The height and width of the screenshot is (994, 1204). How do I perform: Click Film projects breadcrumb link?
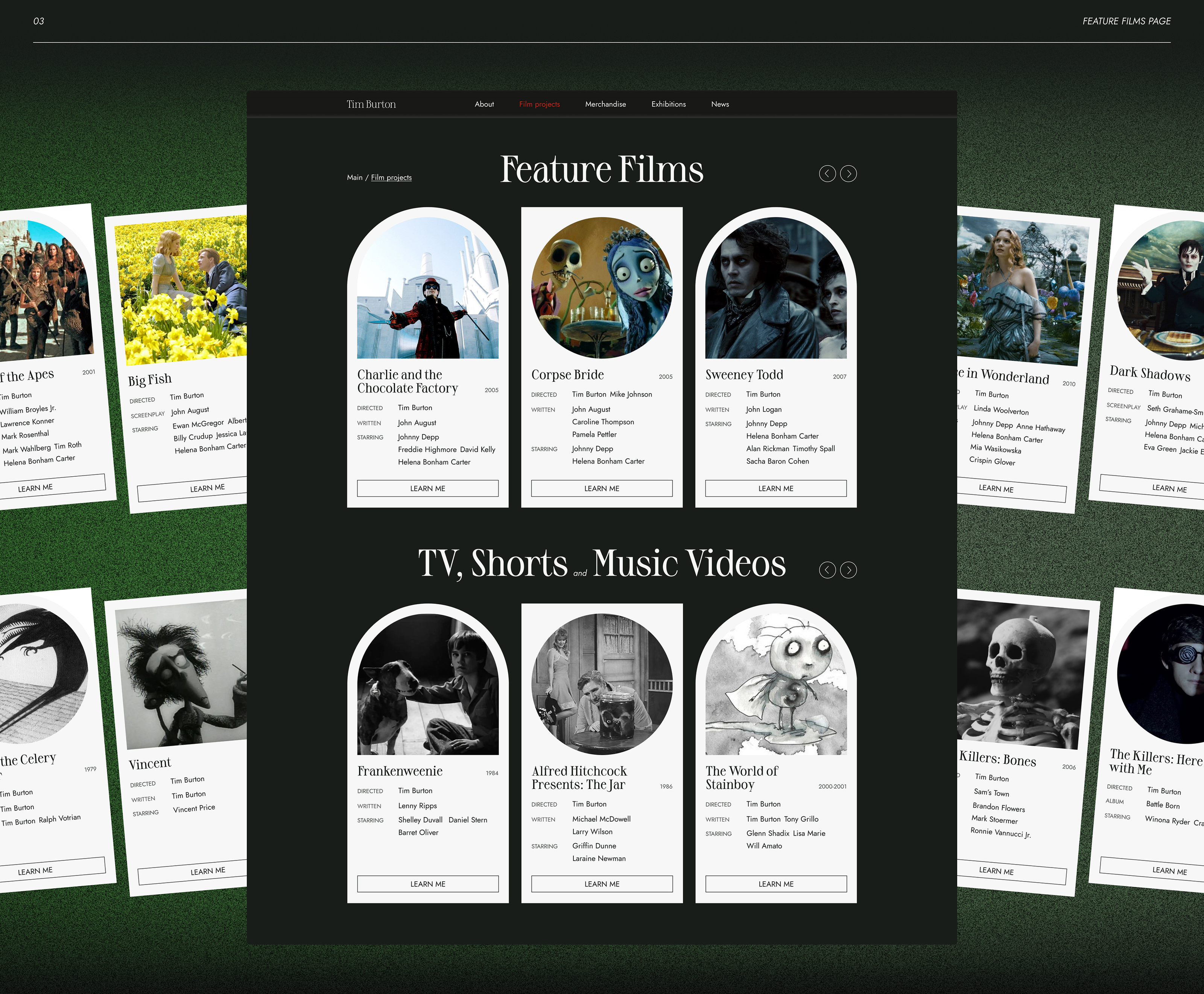point(391,178)
